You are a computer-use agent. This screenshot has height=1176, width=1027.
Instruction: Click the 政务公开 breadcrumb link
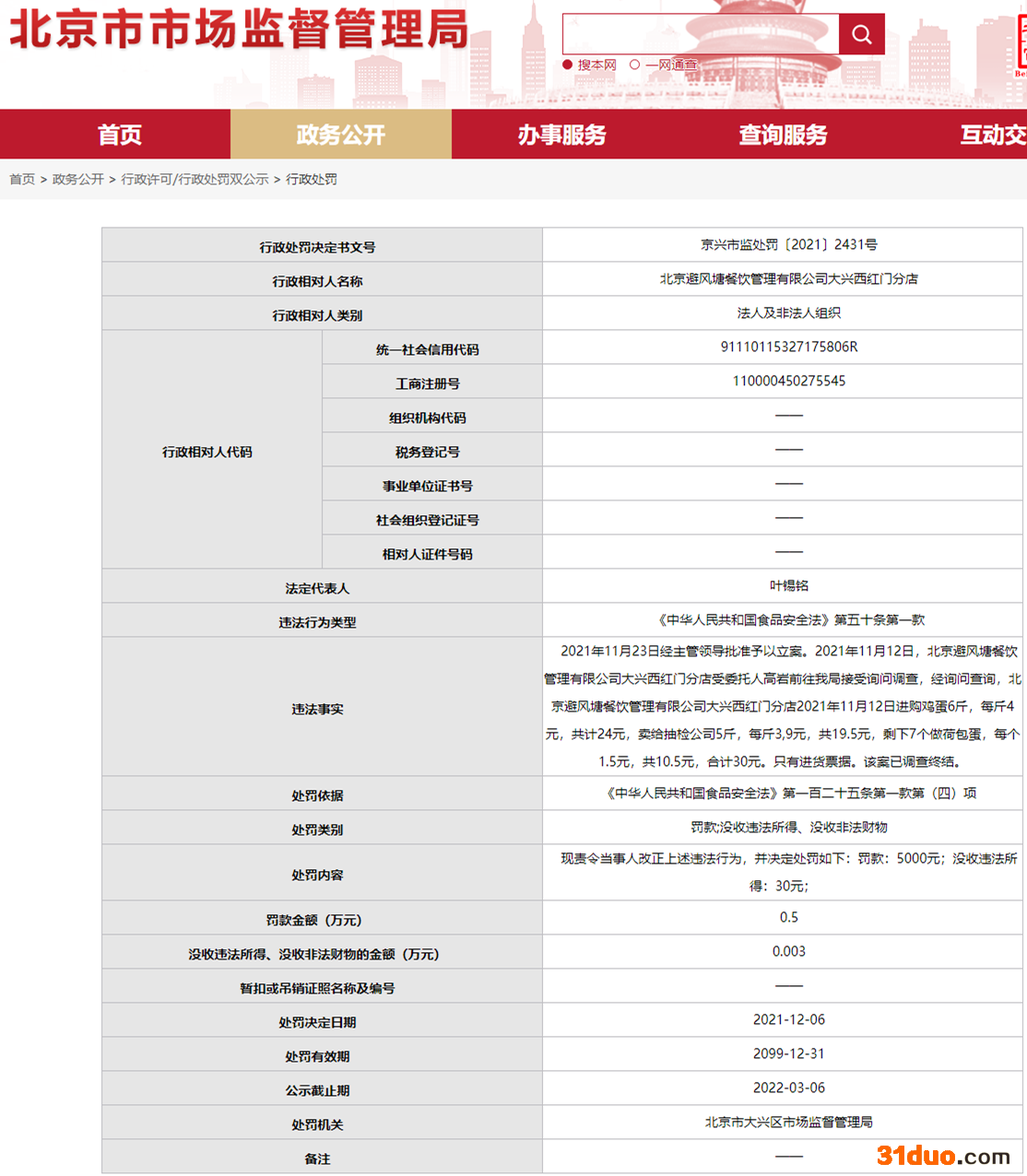click(x=78, y=179)
